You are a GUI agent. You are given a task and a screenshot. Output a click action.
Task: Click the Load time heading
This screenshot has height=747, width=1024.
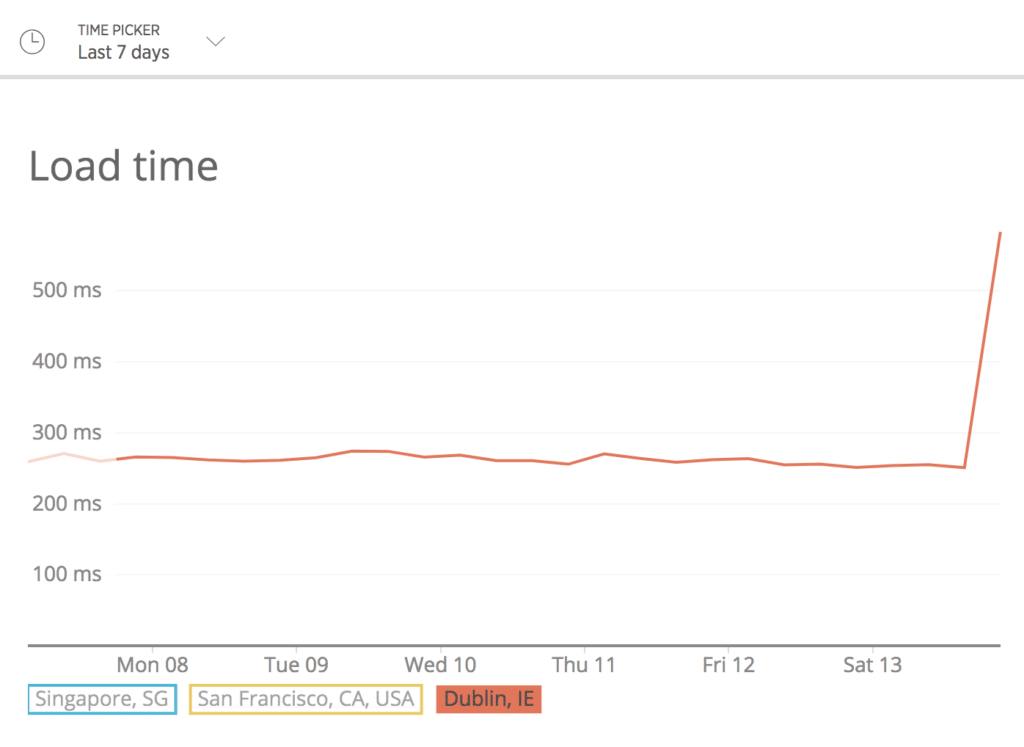125,166
